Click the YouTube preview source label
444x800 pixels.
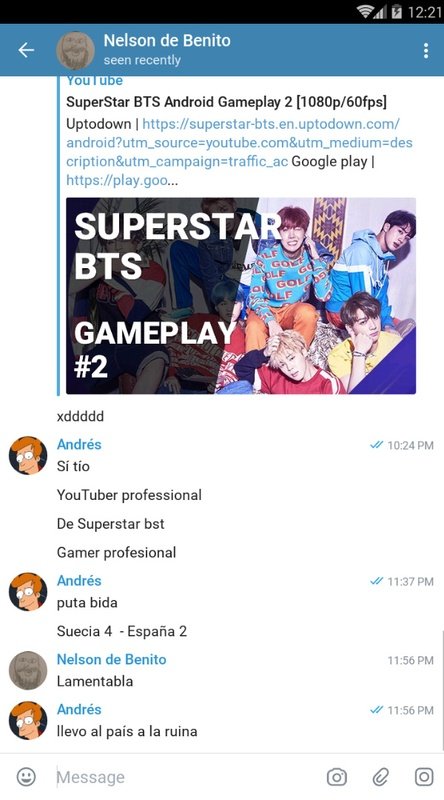pos(94,81)
